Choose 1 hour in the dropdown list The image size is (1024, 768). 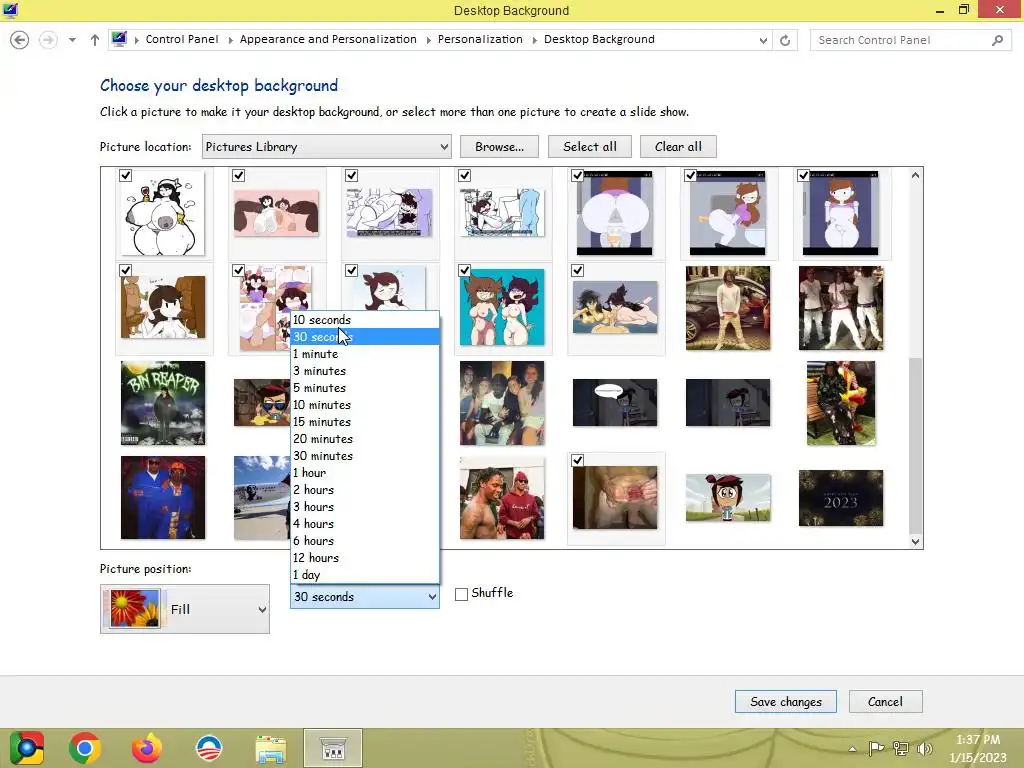point(364,473)
